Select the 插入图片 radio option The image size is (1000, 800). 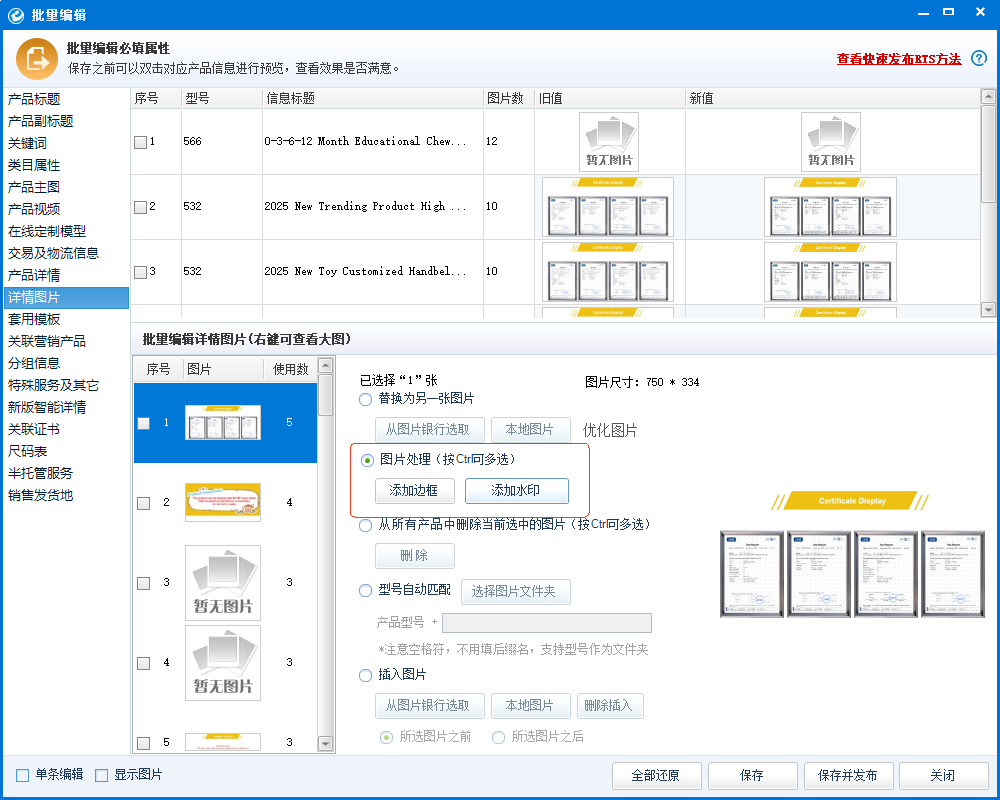(366, 676)
